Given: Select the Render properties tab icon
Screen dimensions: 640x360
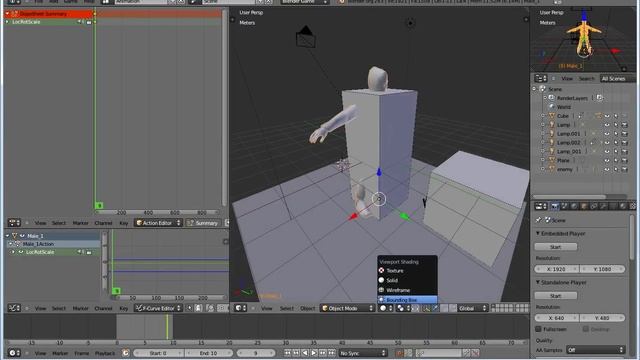Looking at the screenshot, I should [555, 207].
